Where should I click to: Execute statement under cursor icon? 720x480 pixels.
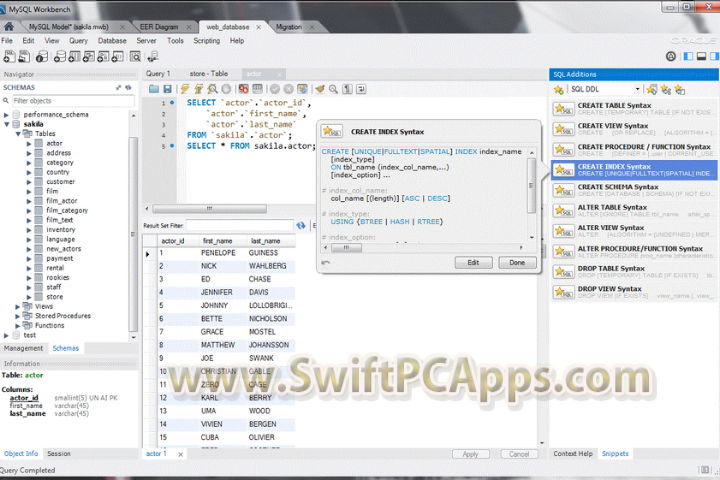click(x=199, y=89)
